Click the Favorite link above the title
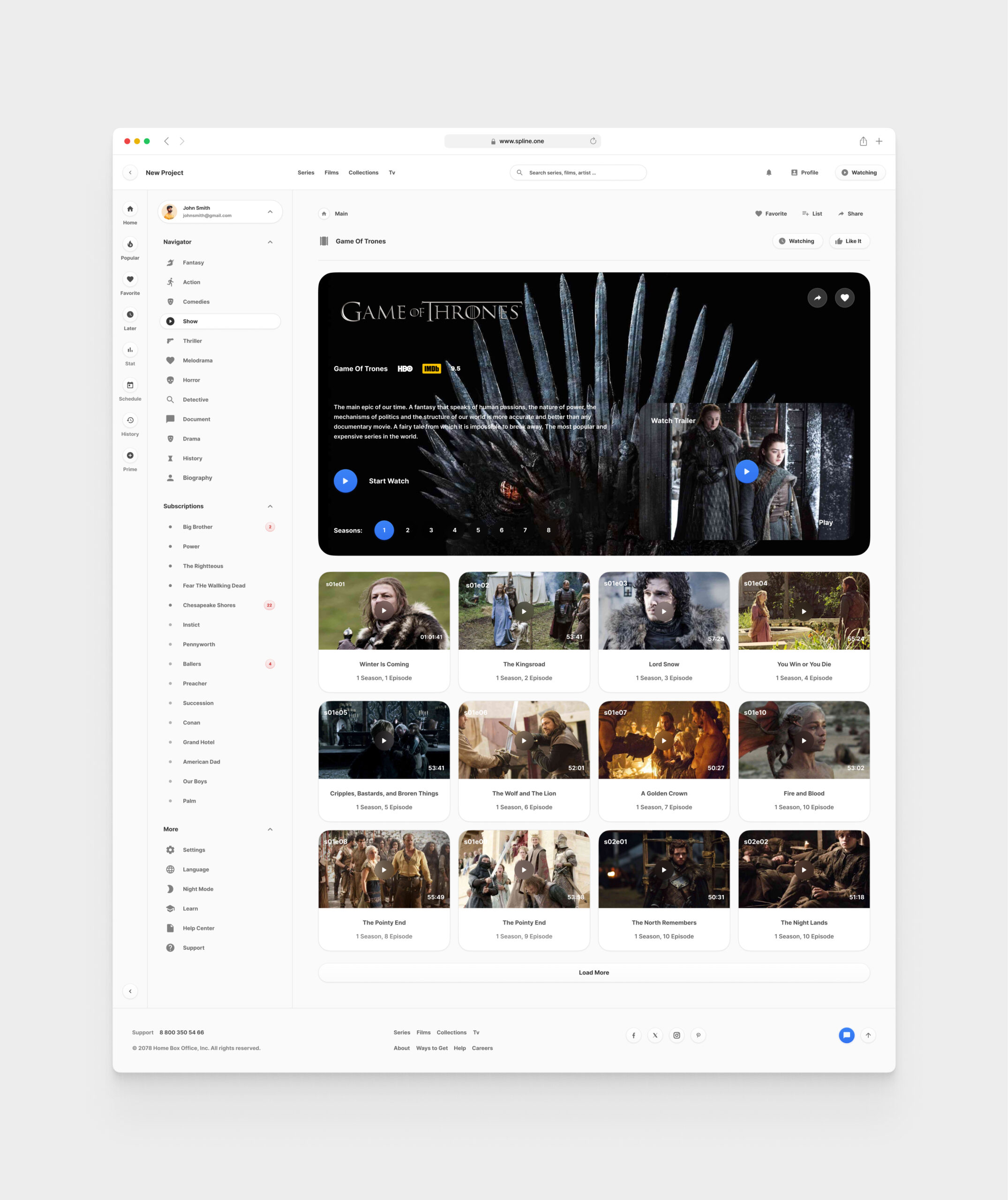 [x=771, y=214]
